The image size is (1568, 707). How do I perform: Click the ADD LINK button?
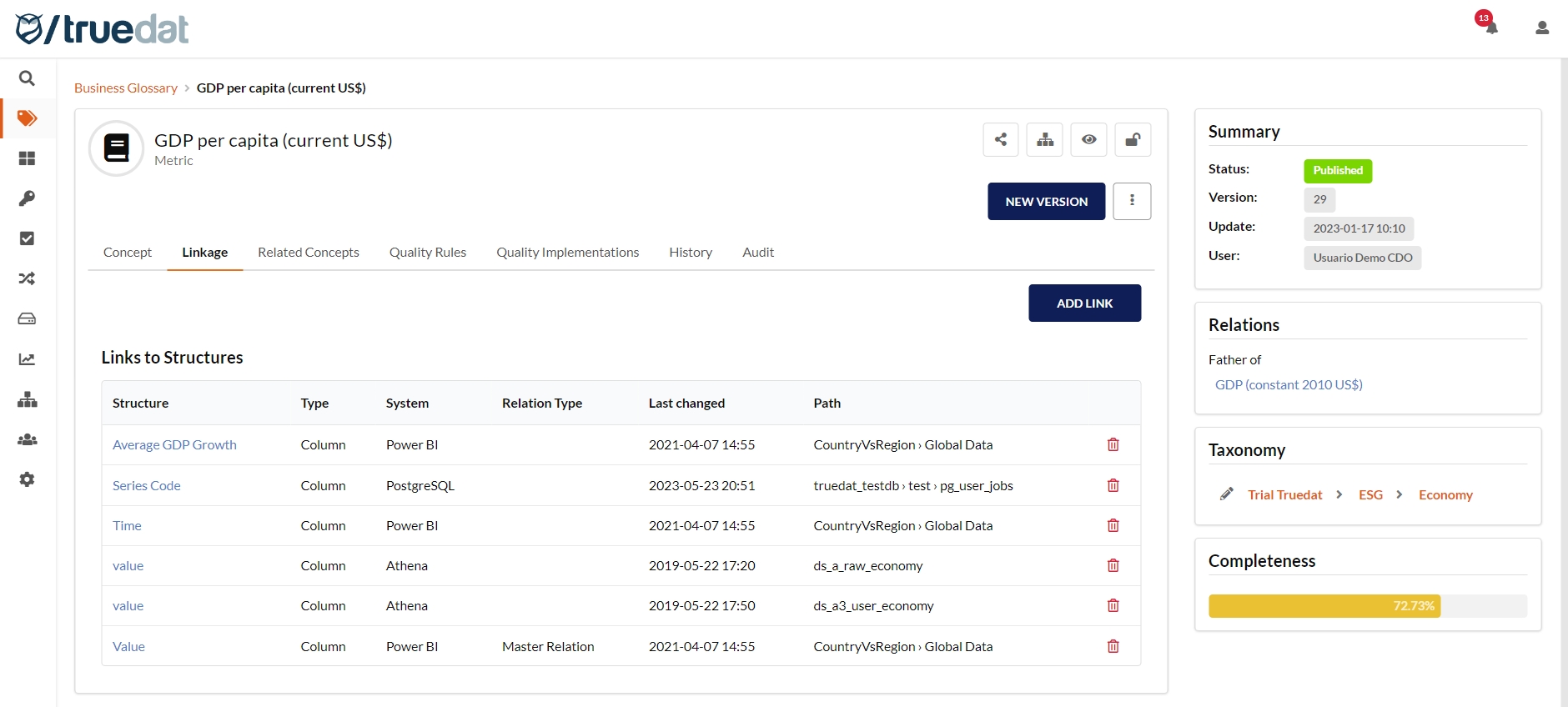point(1084,303)
